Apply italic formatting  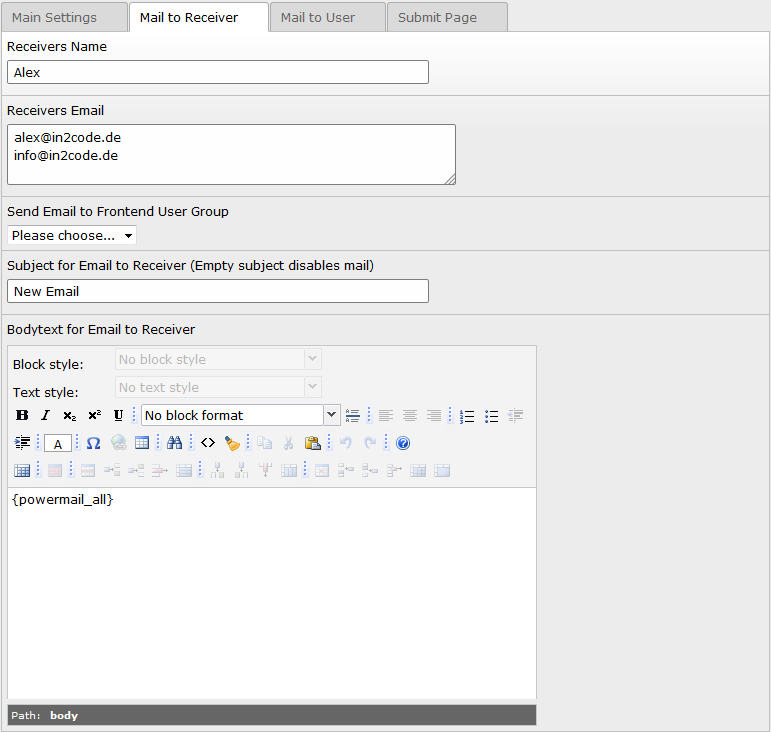pyautogui.click(x=45, y=415)
